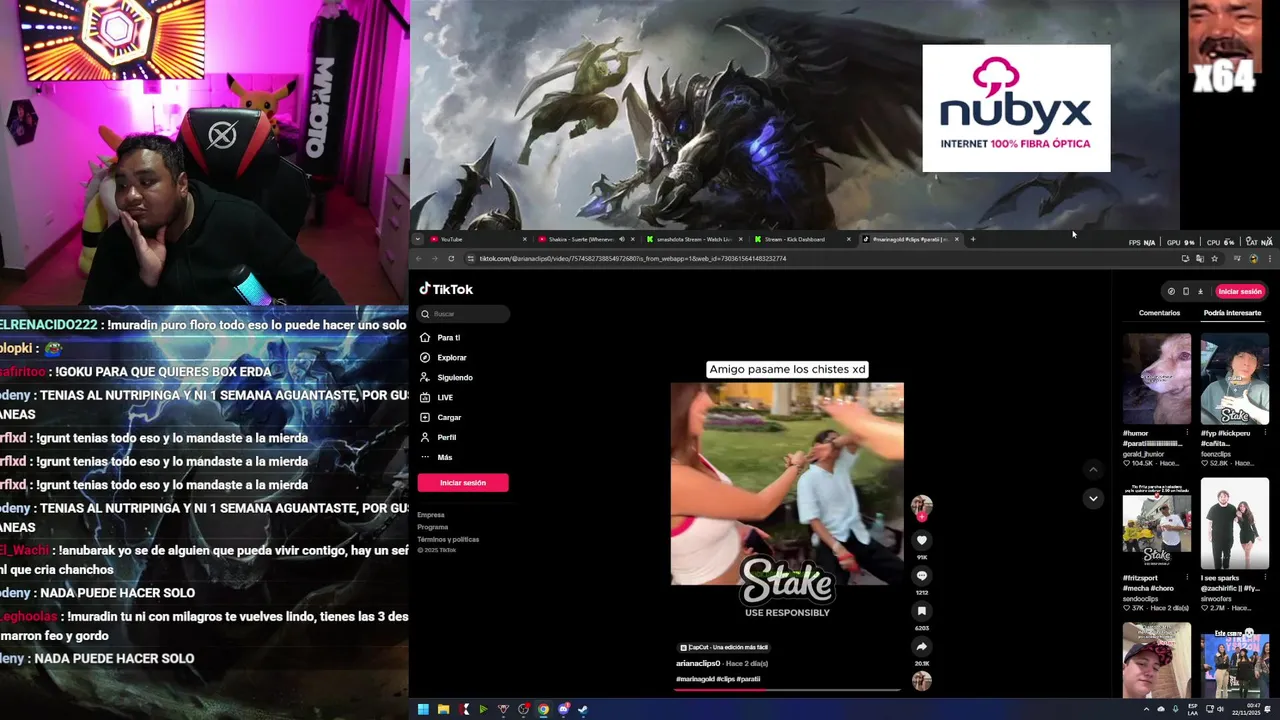Switch to Comentarios tab

coord(1159,313)
